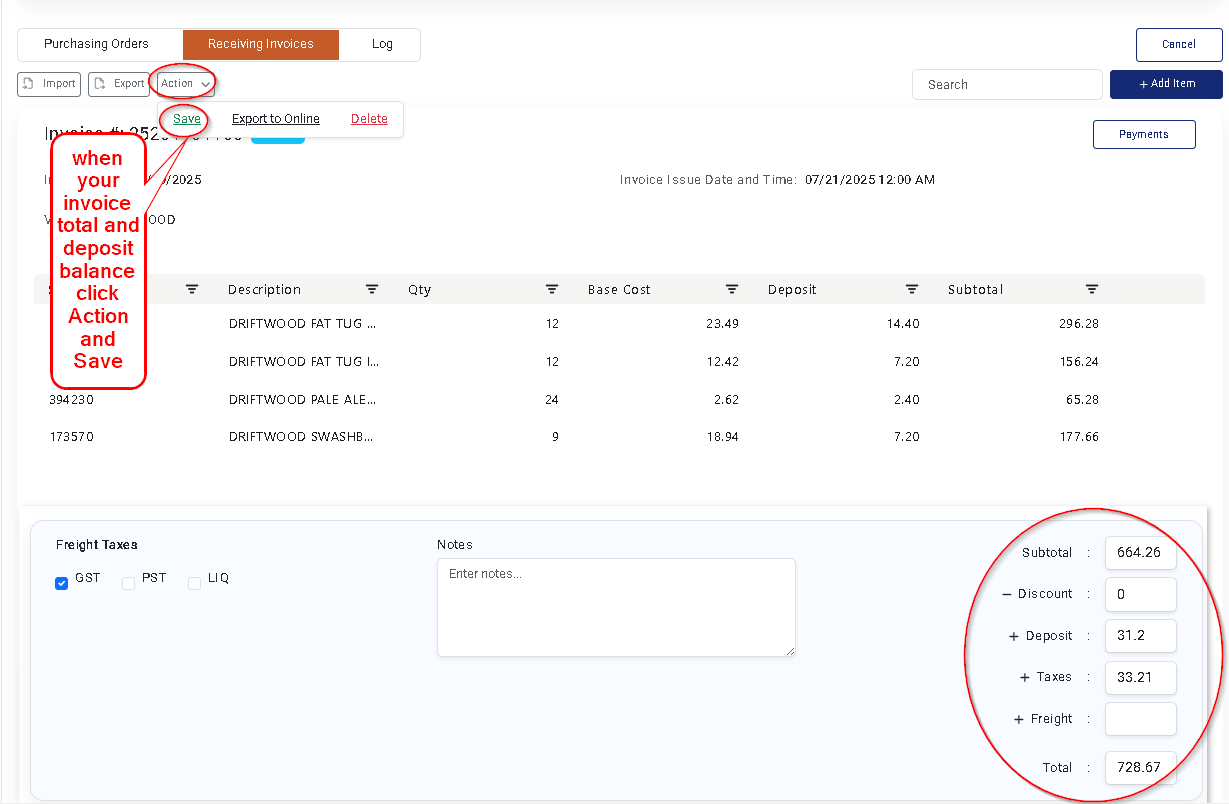
Task: Click SKU 394230 in the table
Action: 71,399
